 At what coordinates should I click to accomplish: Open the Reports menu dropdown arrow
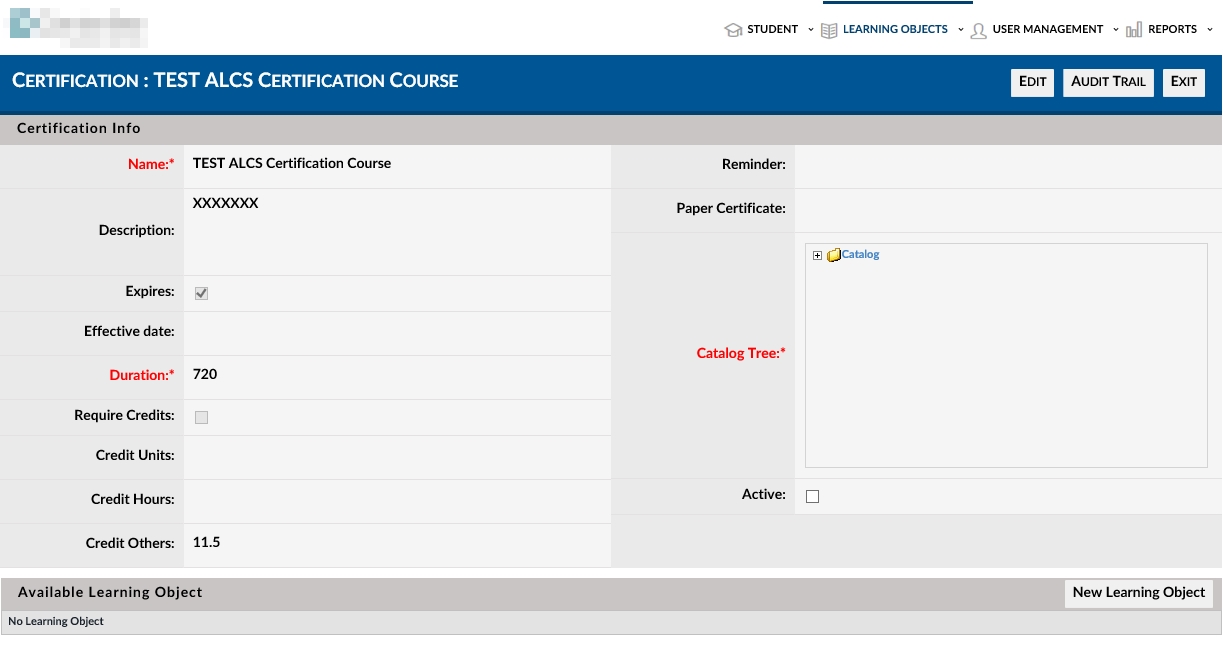tap(1210, 30)
